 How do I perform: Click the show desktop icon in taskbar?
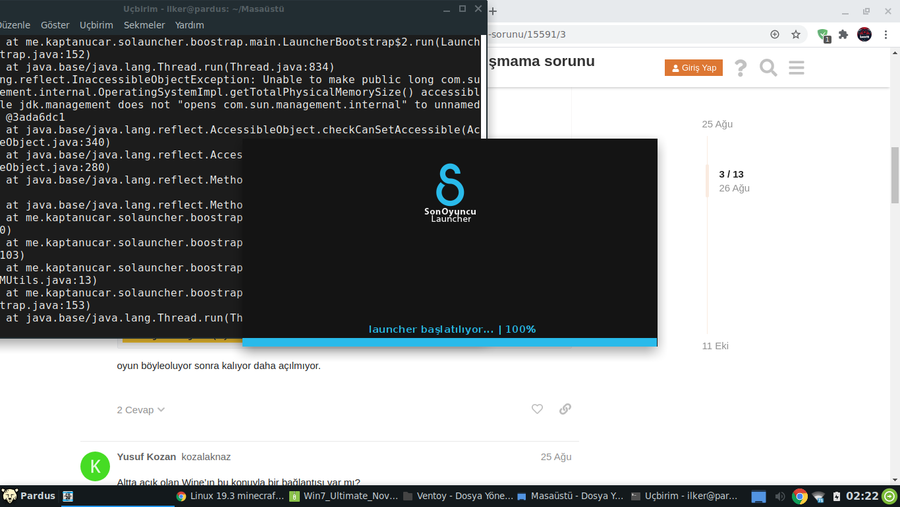pos(68,496)
